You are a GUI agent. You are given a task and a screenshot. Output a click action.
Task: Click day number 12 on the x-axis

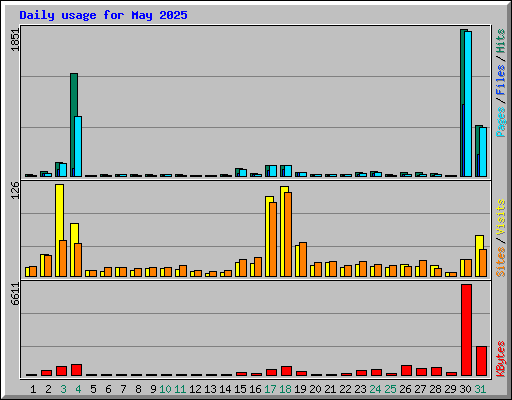[195, 389]
